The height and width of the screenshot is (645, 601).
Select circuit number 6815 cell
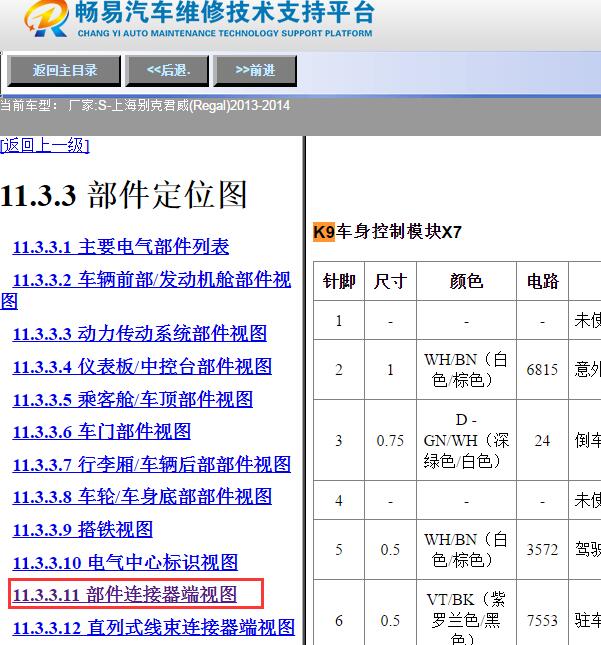tap(543, 369)
